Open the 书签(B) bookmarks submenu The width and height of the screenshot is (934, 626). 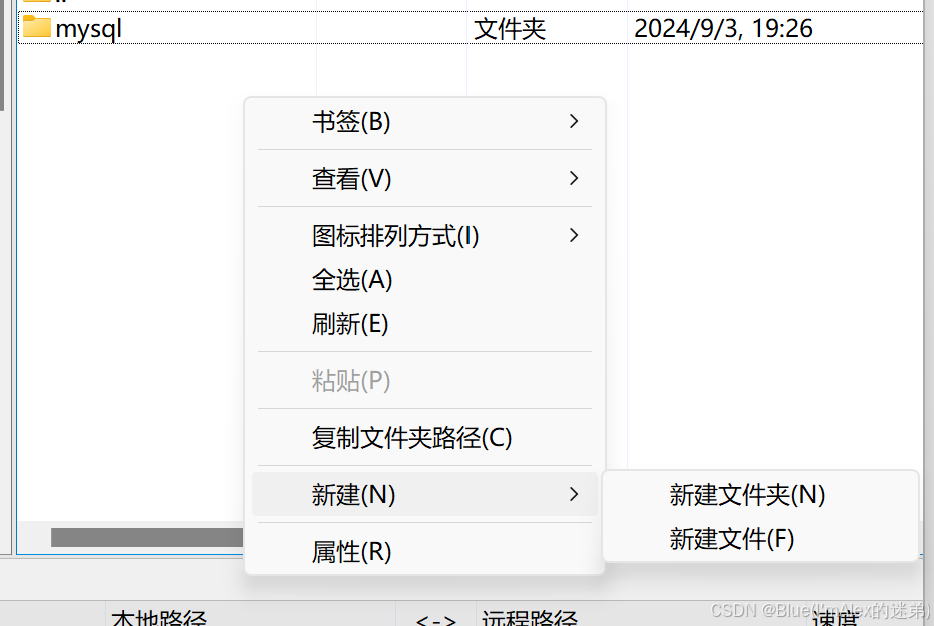pos(425,122)
